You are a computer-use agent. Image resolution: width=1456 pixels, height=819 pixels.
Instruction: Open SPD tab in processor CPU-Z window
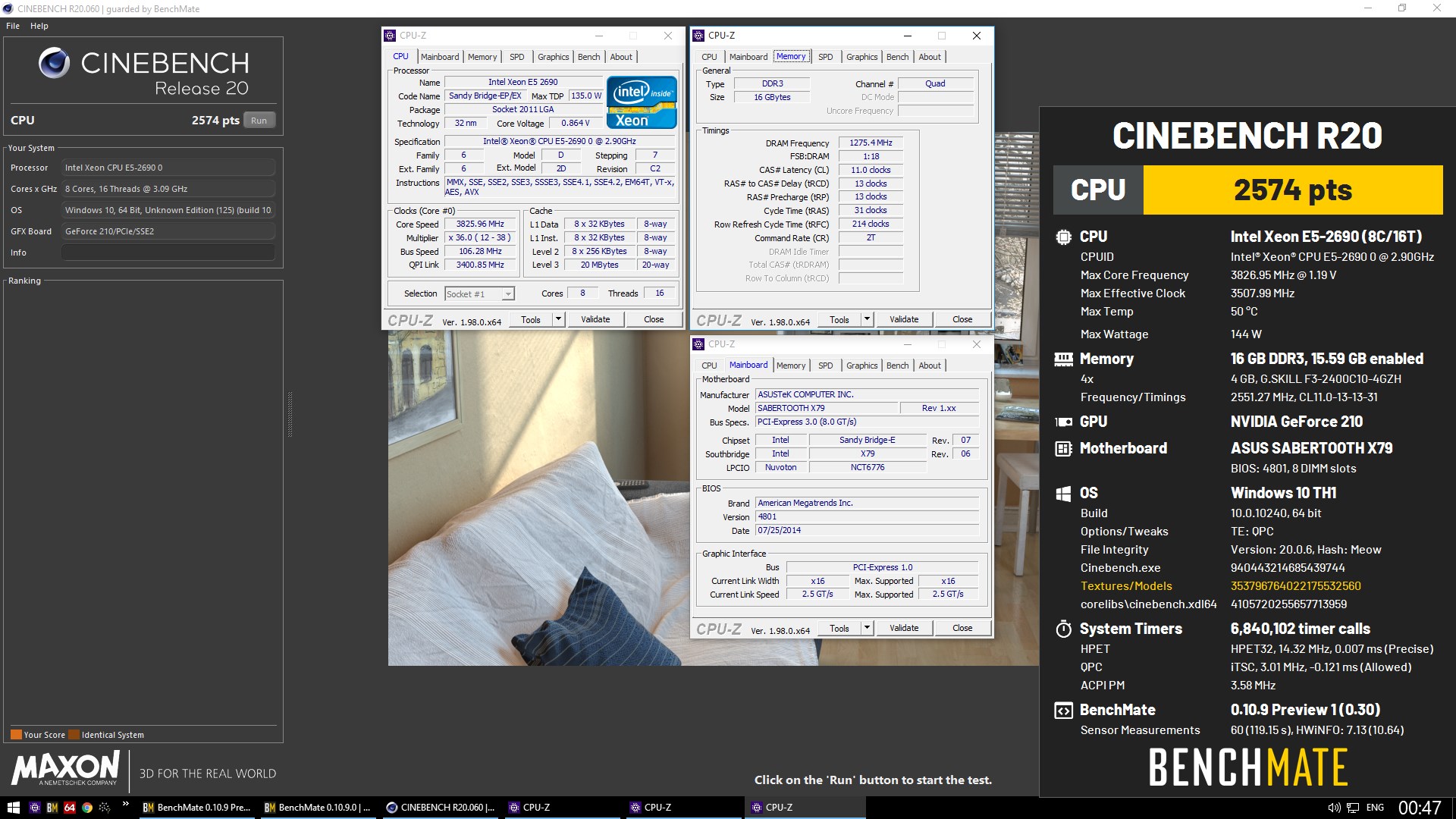pos(517,57)
